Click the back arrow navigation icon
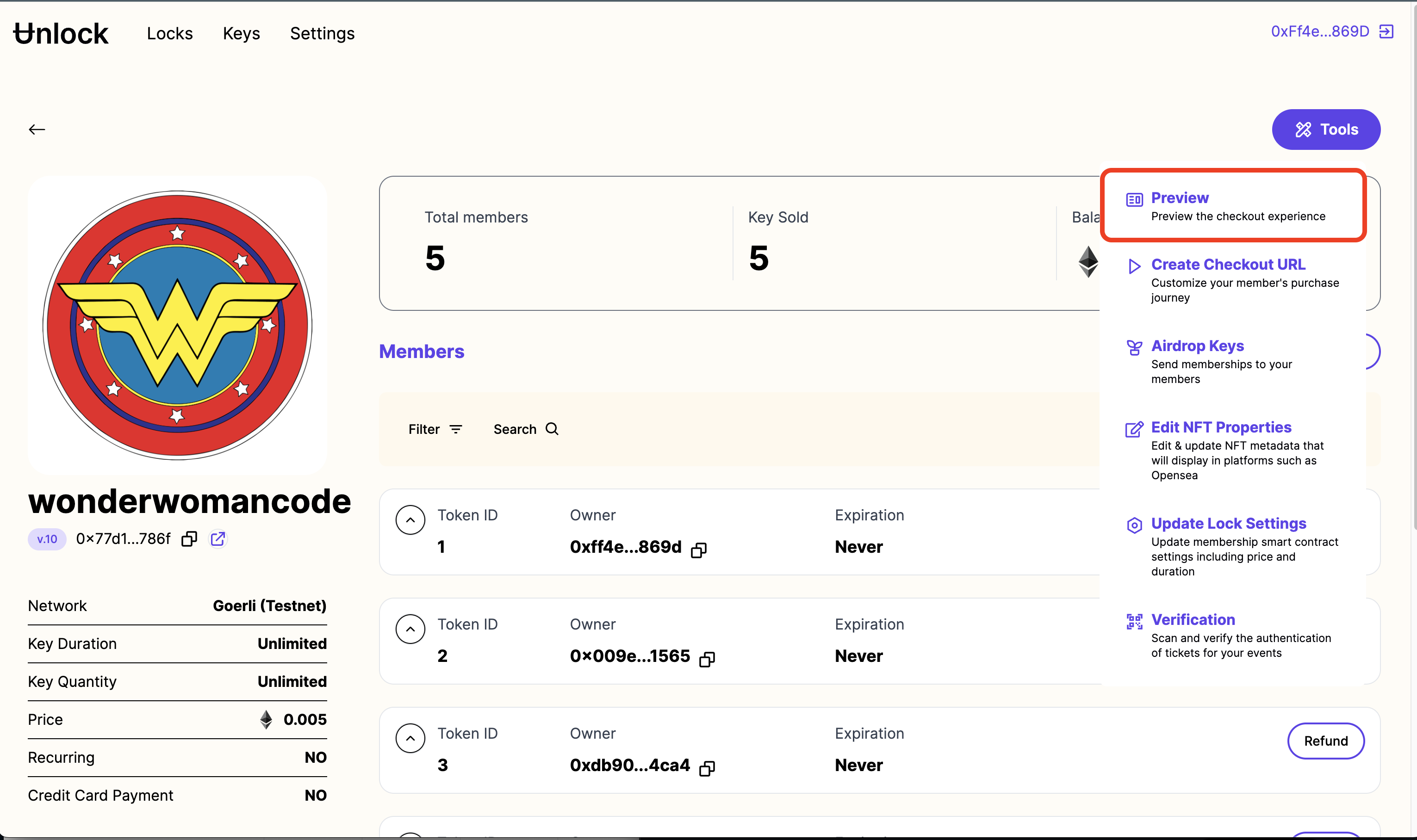 tap(37, 129)
